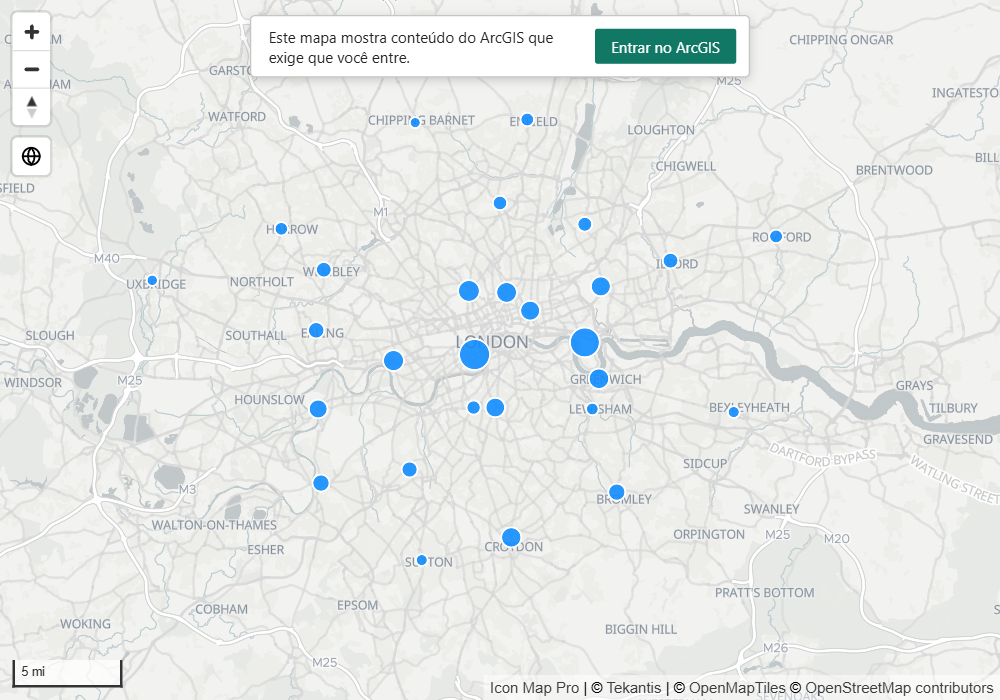The width and height of the screenshot is (1000, 700).
Task: Select the blue marker at Wembley
Action: (323, 270)
